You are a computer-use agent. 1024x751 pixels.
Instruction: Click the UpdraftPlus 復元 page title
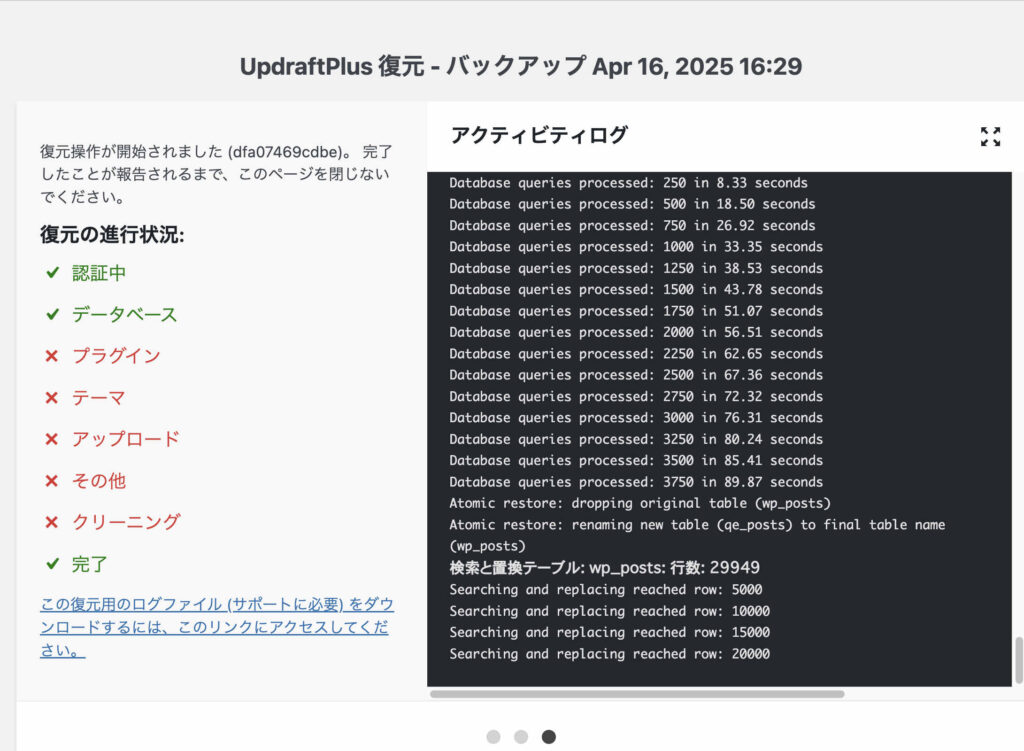tap(520, 66)
